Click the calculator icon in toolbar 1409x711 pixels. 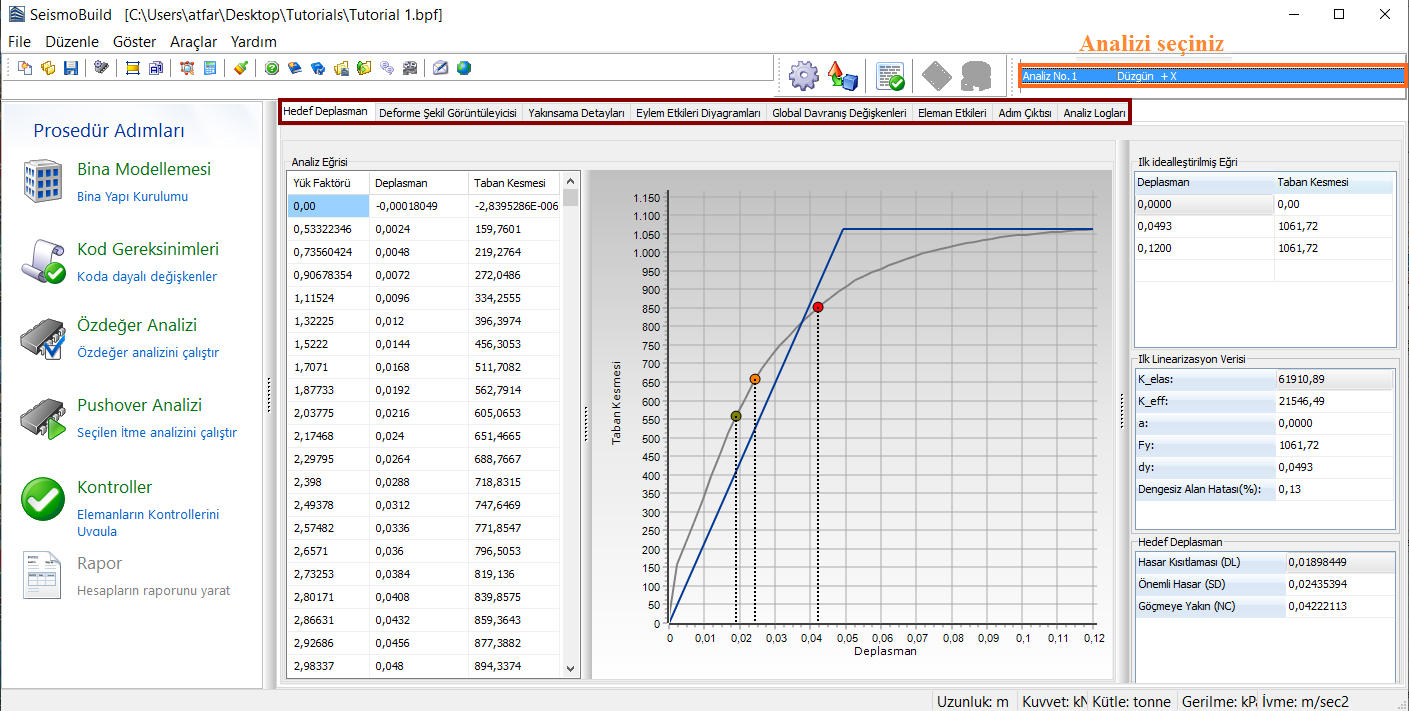pos(210,68)
